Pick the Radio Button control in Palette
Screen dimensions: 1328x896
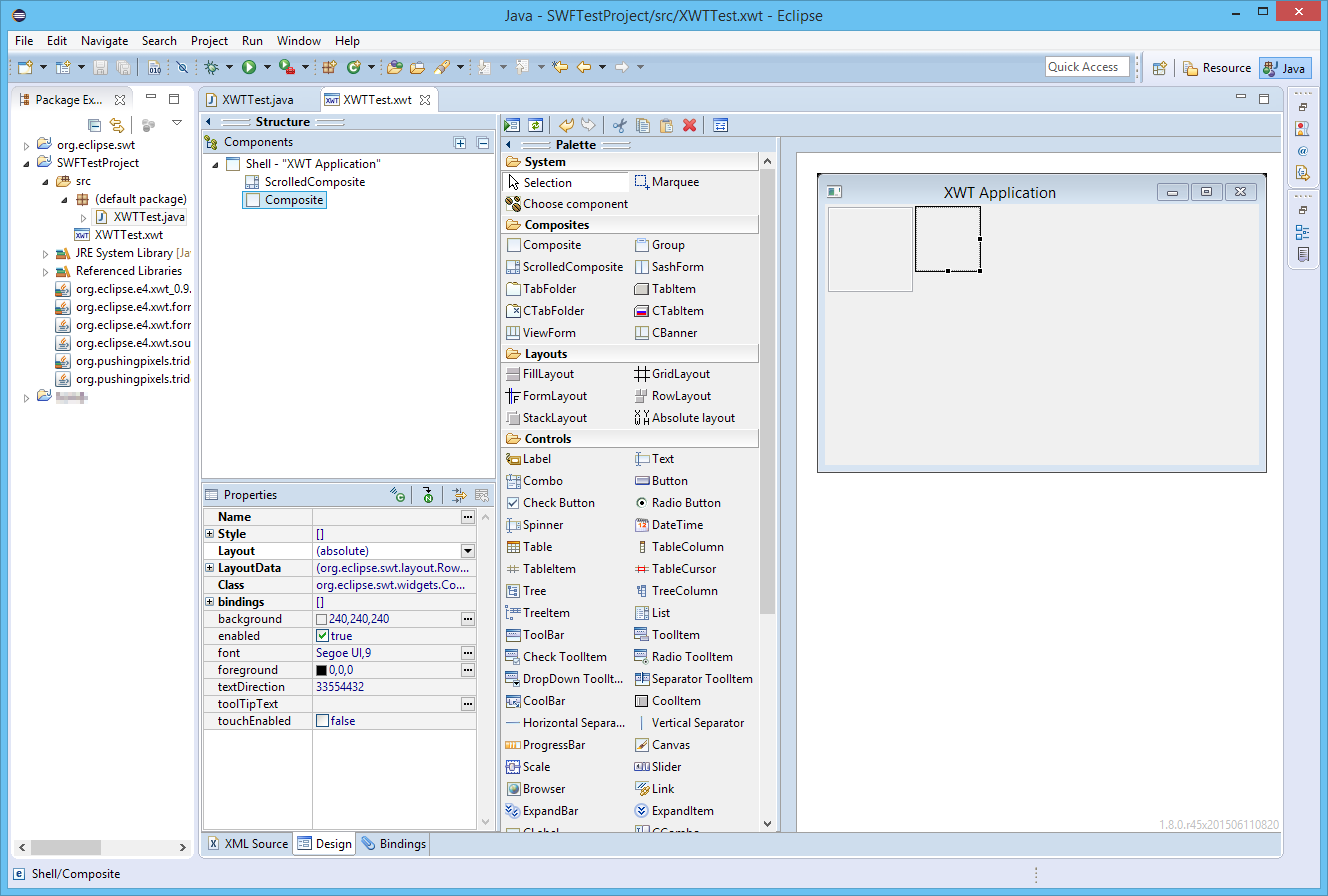677,503
